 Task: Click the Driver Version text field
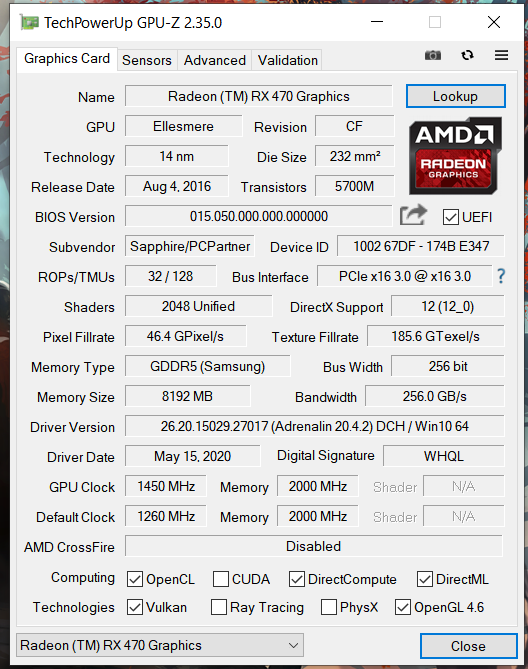pyautogui.click(x=315, y=426)
